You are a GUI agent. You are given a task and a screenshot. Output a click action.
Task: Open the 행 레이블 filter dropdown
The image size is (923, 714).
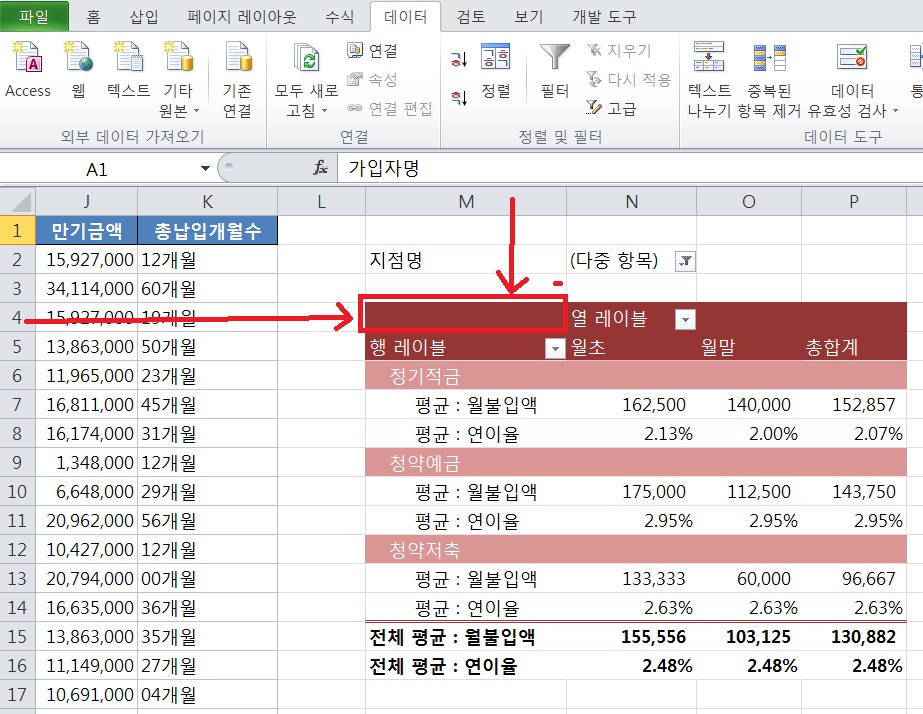554,348
